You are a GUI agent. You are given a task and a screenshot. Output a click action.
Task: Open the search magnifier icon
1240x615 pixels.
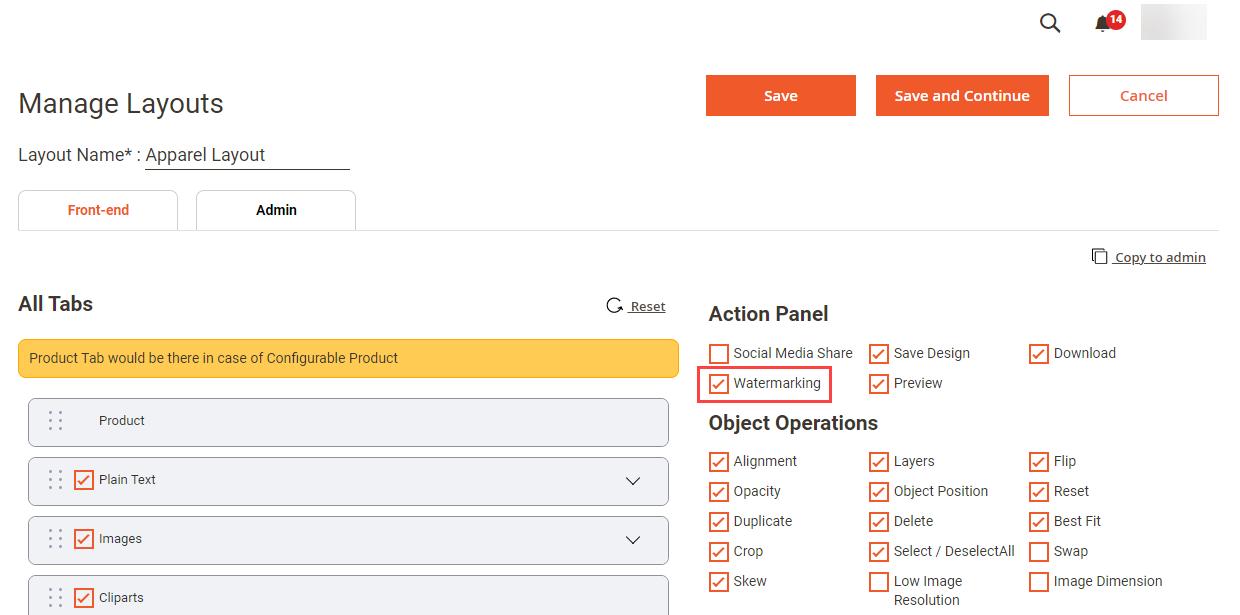pos(1049,22)
